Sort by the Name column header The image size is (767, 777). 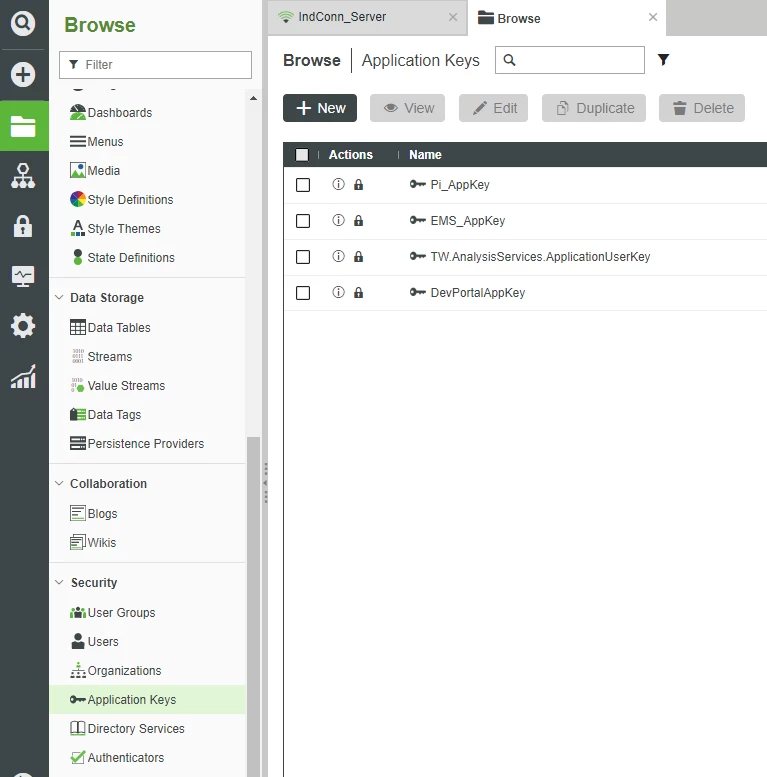[x=425, y=155]
